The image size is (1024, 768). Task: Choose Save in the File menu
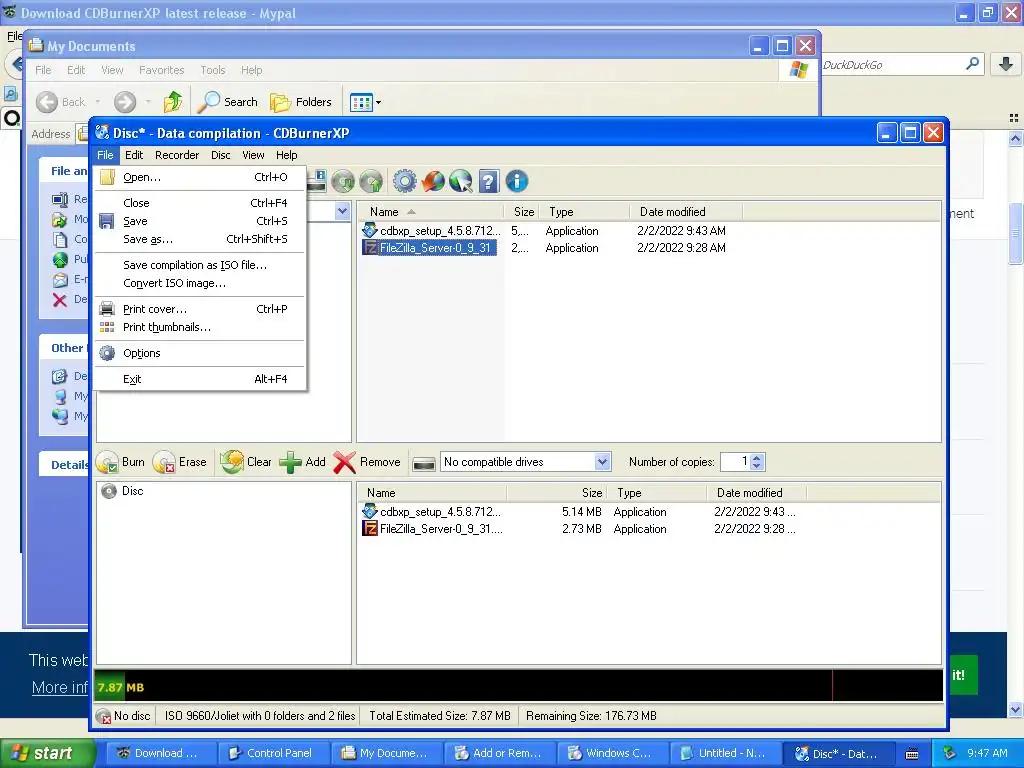(200, 221)
